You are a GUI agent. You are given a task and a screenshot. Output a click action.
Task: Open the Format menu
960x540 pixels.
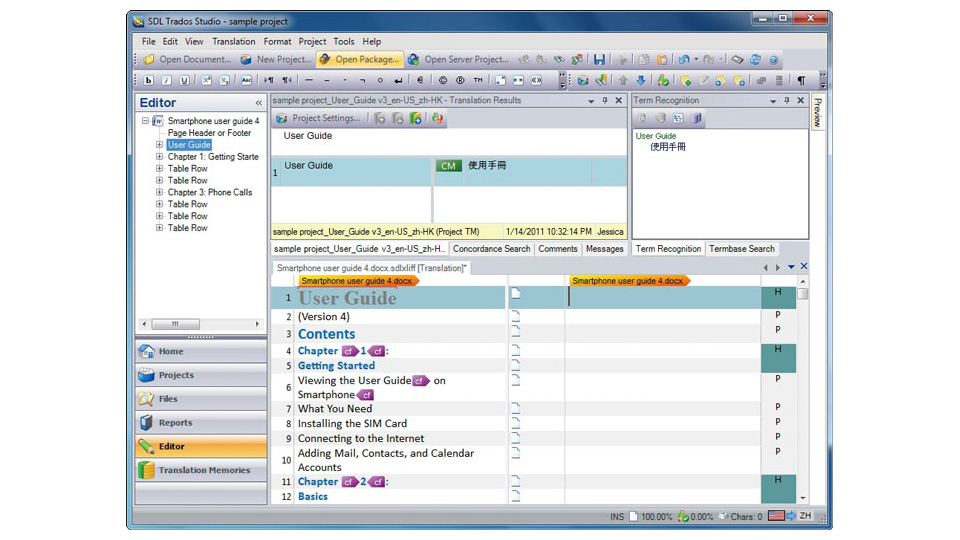click(277, 42)
